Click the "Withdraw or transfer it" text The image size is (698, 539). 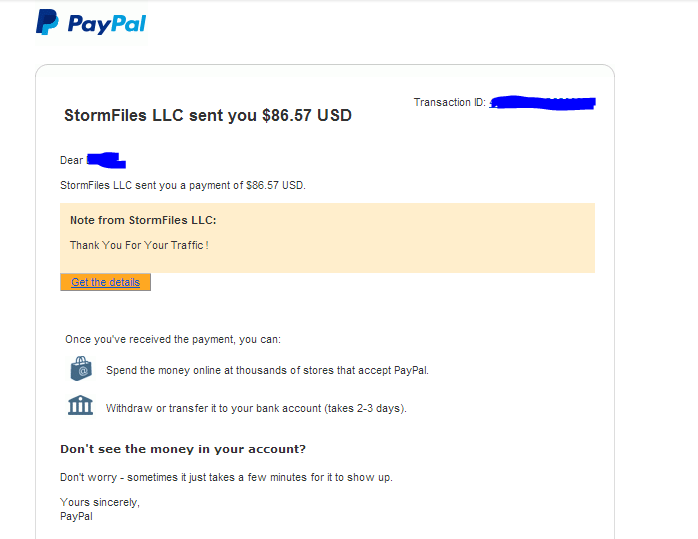[x=256, y=408]
